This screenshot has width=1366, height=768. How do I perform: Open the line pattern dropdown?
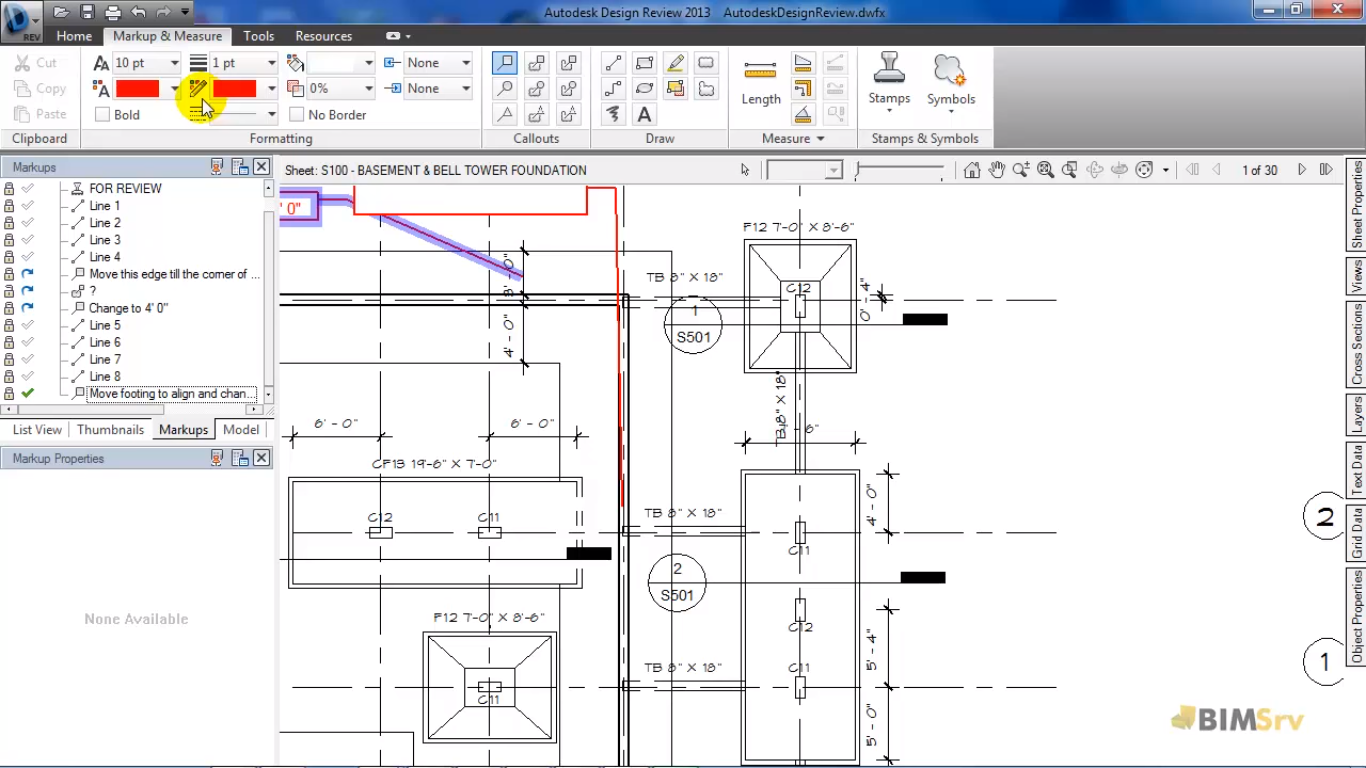click(270, 115)
